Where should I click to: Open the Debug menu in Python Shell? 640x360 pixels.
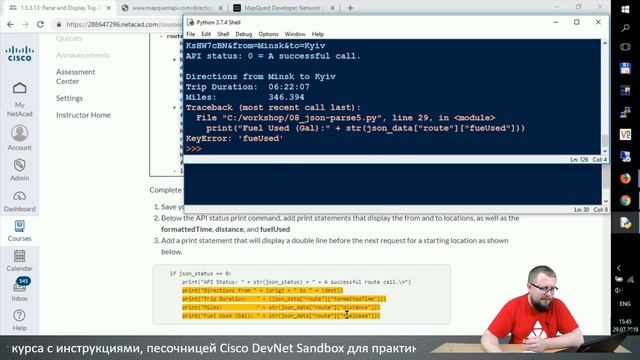[x=244, y=34]
